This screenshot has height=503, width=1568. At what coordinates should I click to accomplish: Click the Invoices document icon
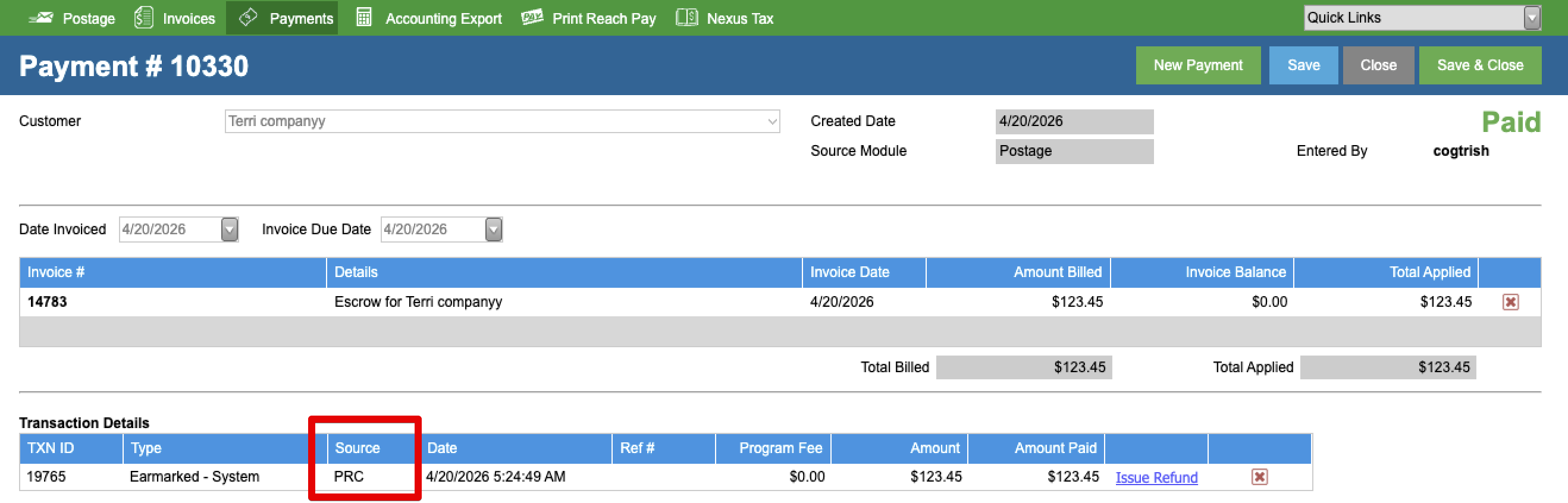click(143, 18)
